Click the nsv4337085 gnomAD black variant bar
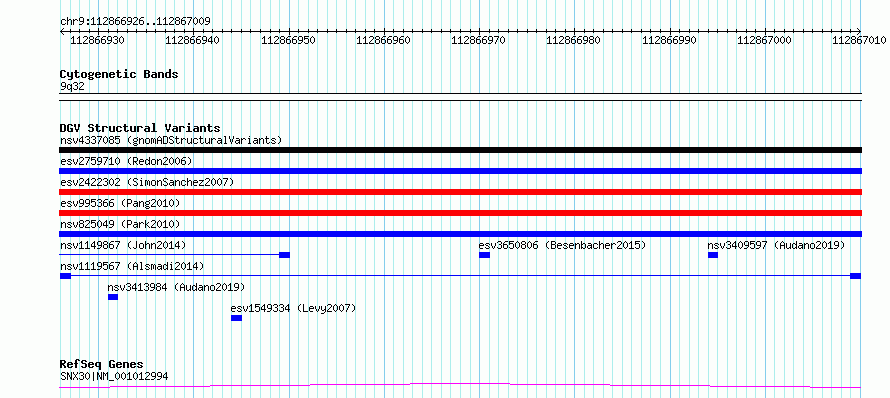The image size is (890, 398). (460, 150)
